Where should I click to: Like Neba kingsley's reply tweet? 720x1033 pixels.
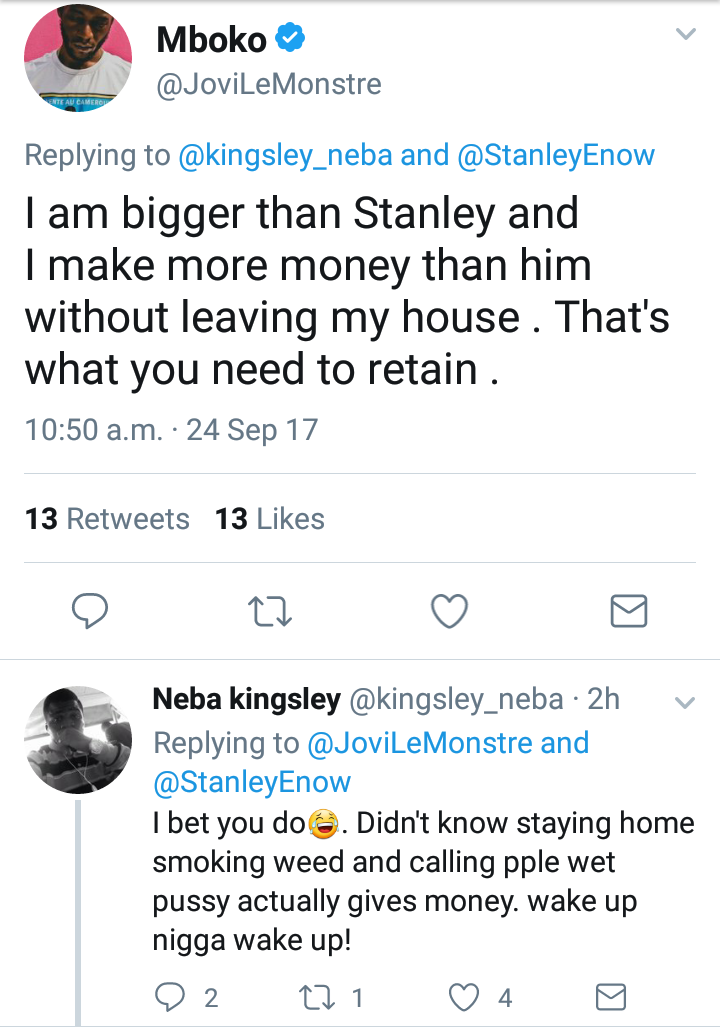click(x=464, y=997)
